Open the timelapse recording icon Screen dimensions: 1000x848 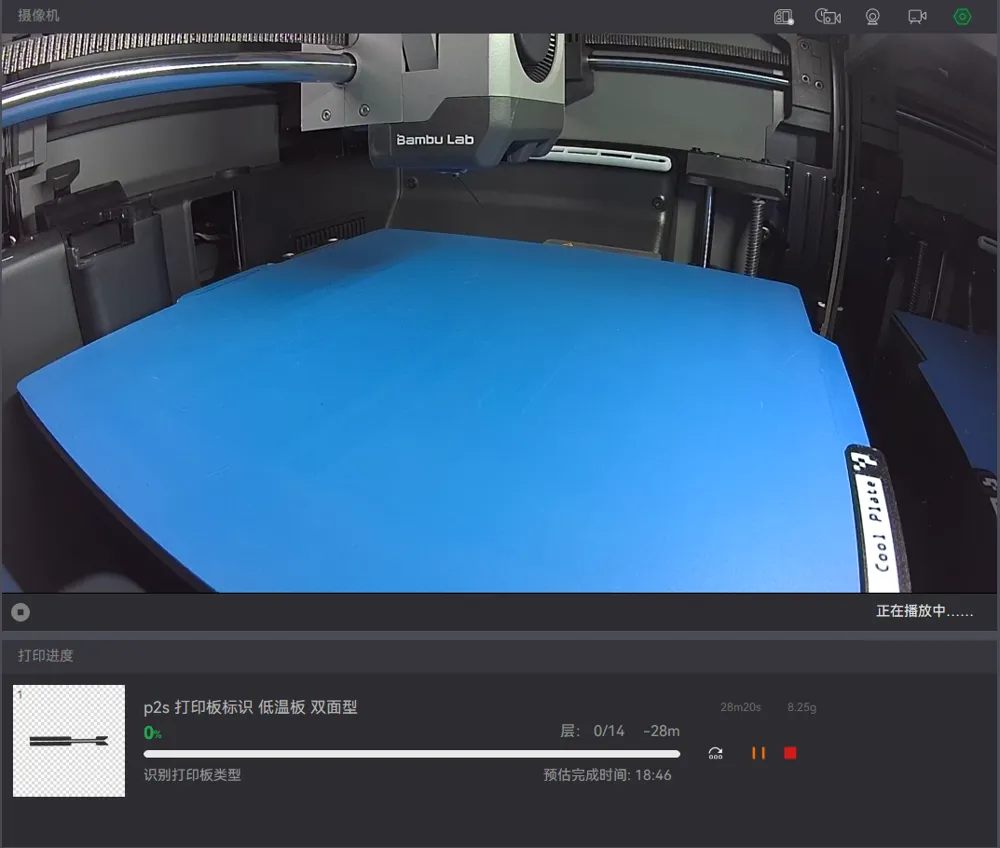point(828,17)
